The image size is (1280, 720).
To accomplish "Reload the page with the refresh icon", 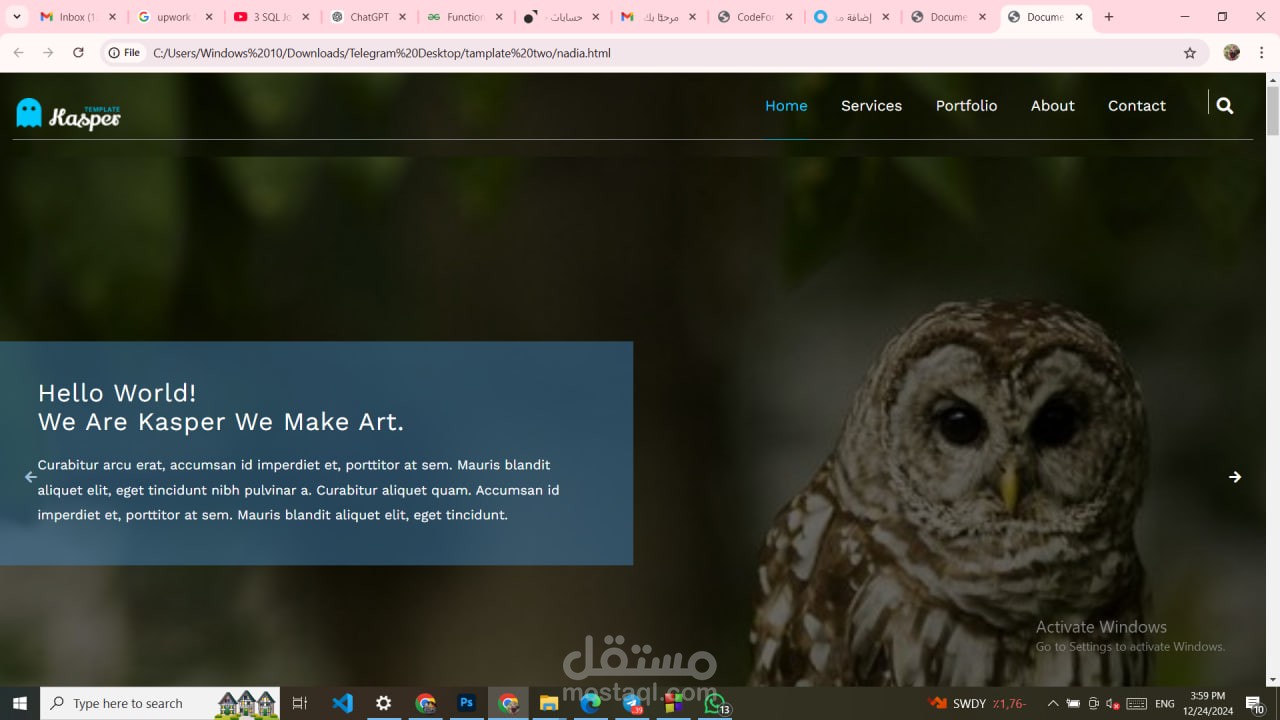I will (78, 52).
